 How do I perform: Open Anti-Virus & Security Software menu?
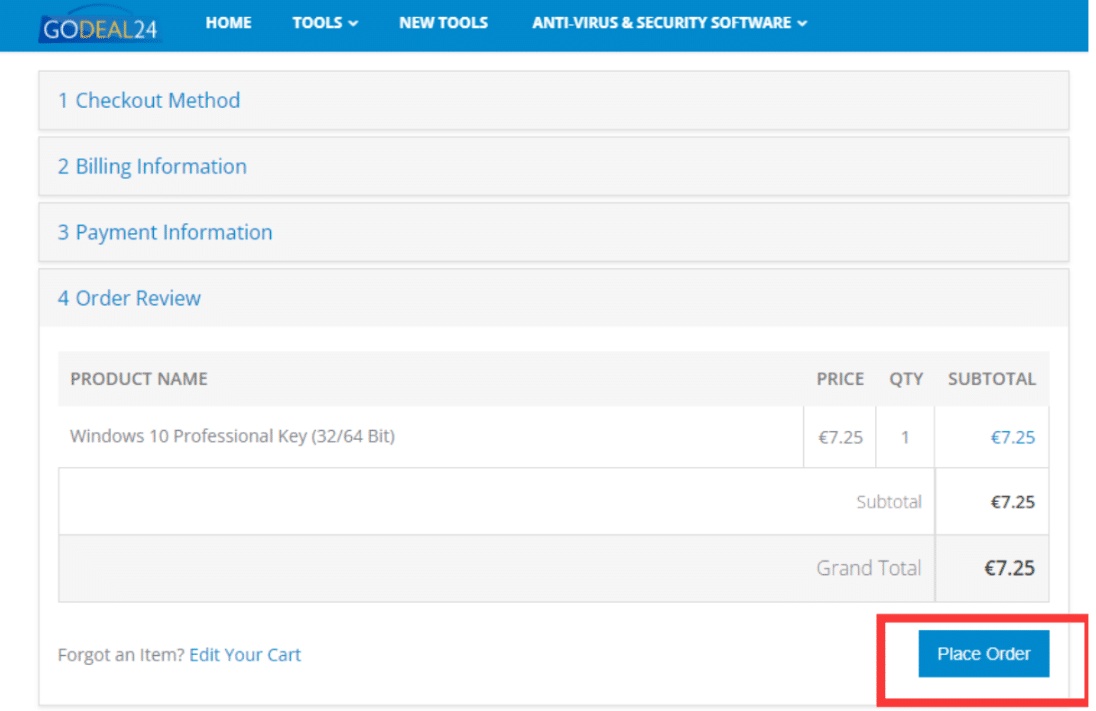coord(669,23)
